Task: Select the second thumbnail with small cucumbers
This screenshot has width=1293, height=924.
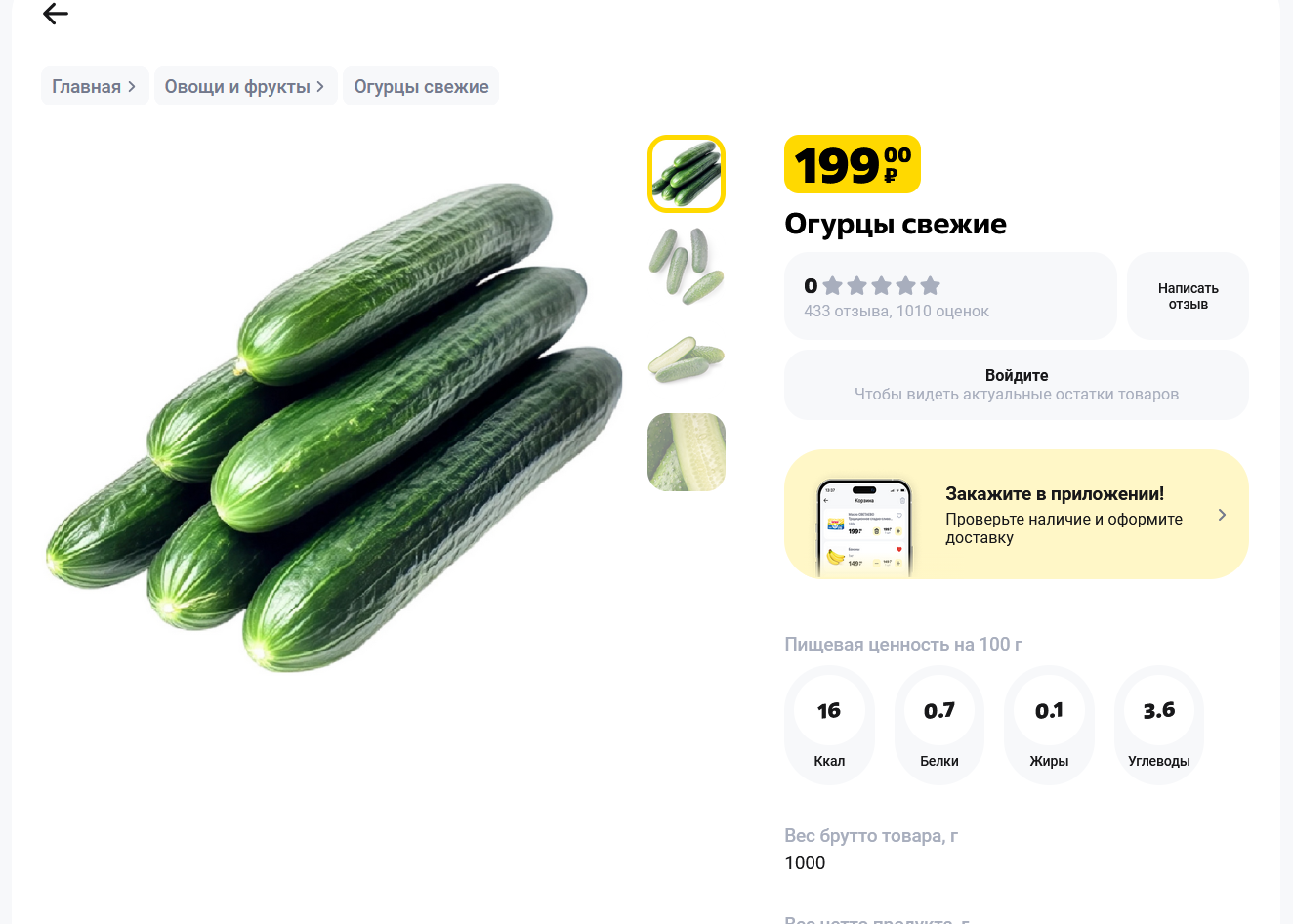Action: [687, 266]
